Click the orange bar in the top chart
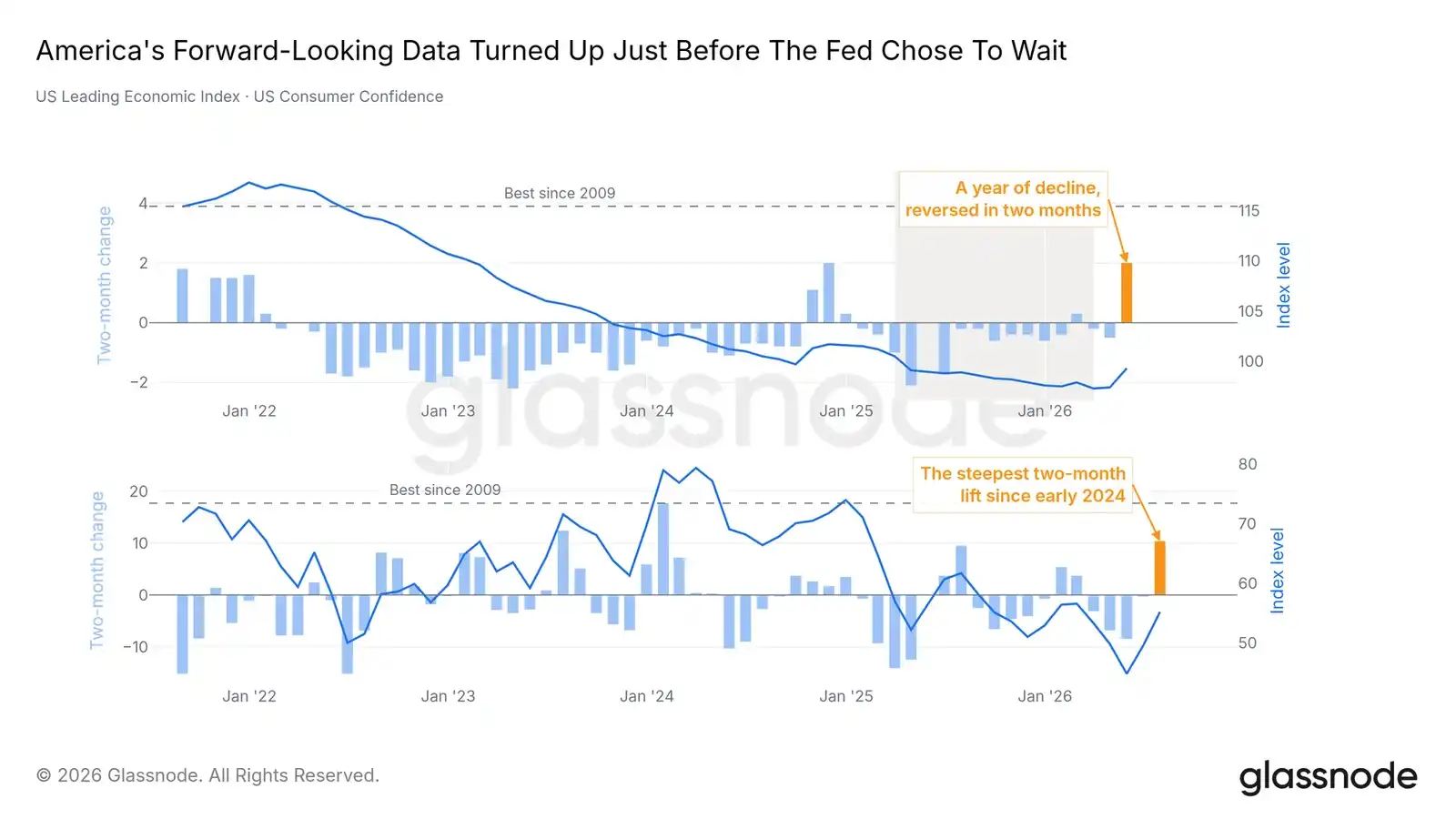Viewport: 1456px width, 819px height. (x=1127, y=293)
